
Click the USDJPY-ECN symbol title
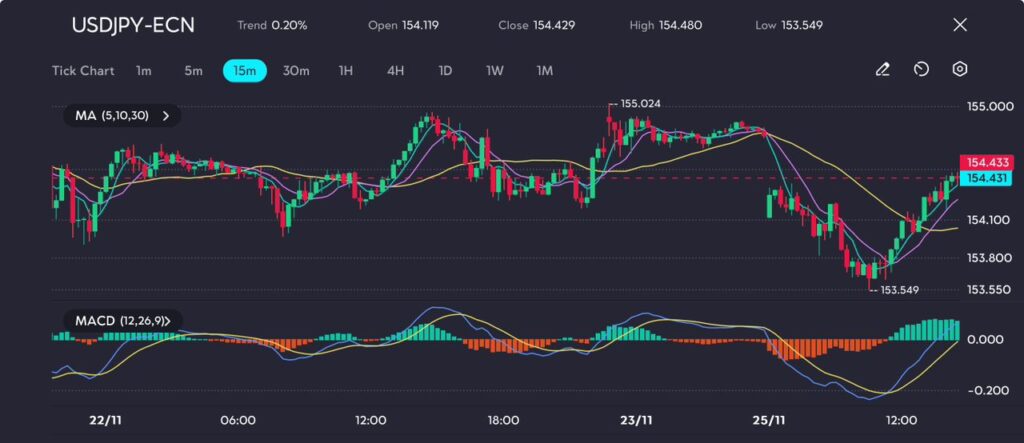coord(133,25)
